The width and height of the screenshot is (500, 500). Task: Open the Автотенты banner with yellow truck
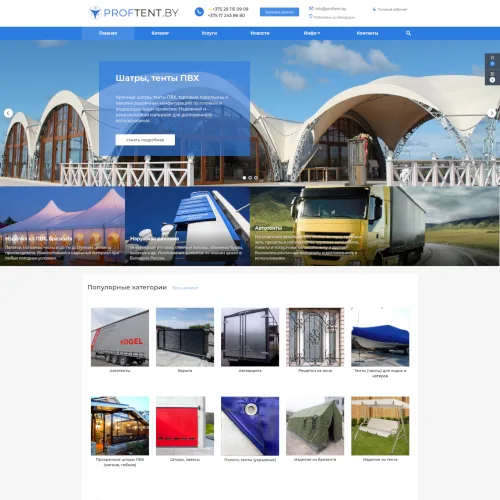375,226
